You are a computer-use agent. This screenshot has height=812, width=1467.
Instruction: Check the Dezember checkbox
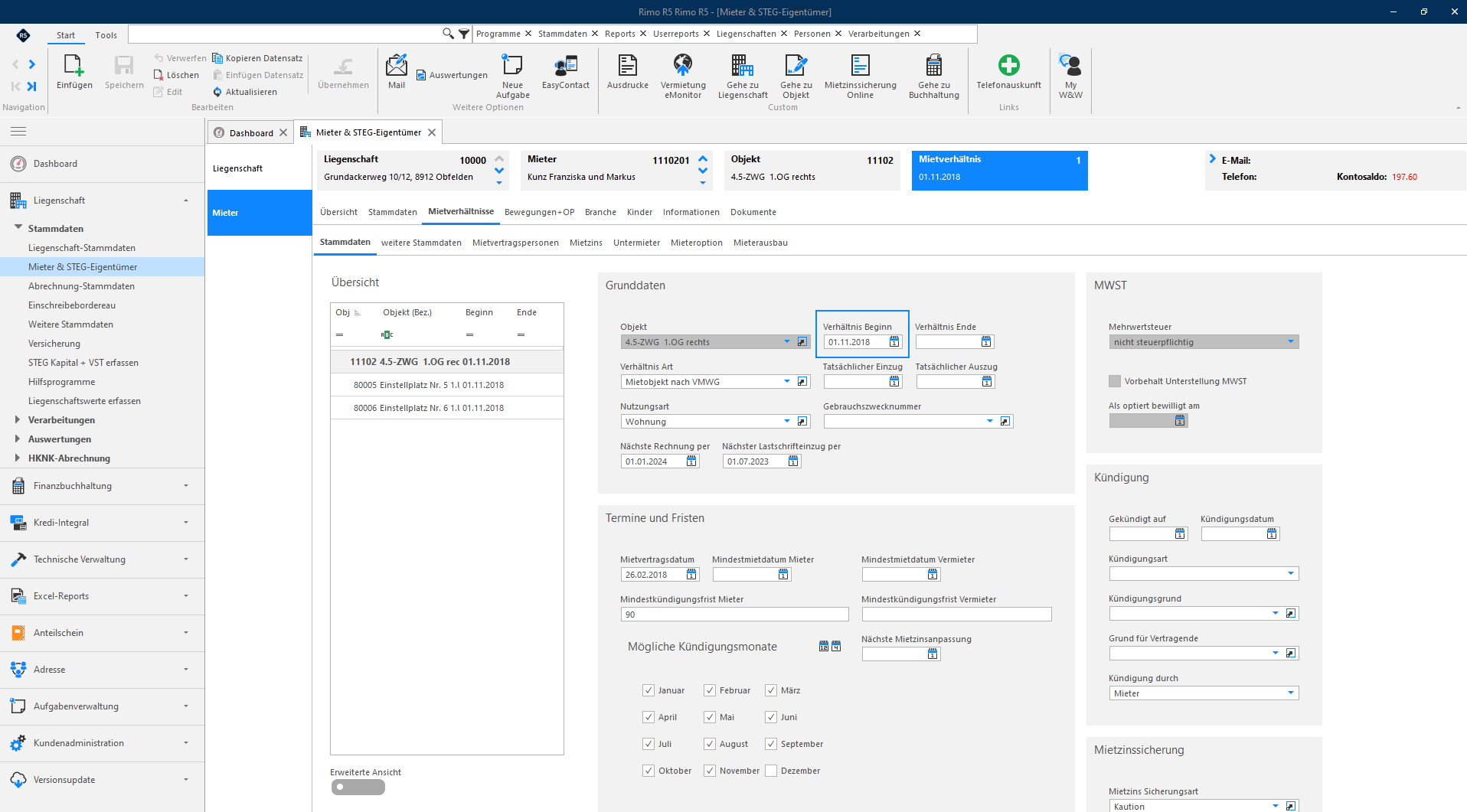pos(771,771)
